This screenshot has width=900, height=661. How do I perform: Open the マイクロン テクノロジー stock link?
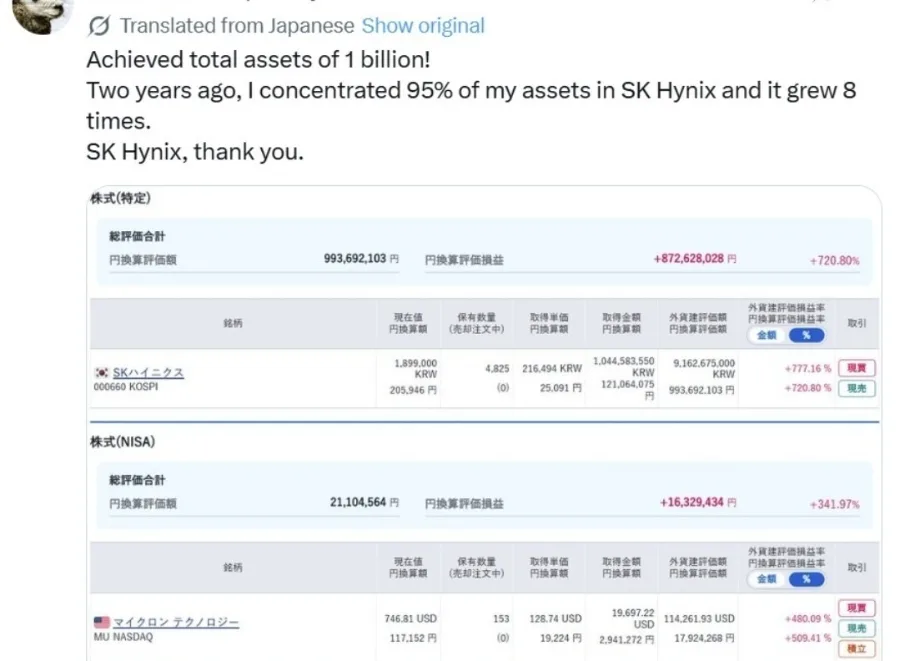click(176, 622)
